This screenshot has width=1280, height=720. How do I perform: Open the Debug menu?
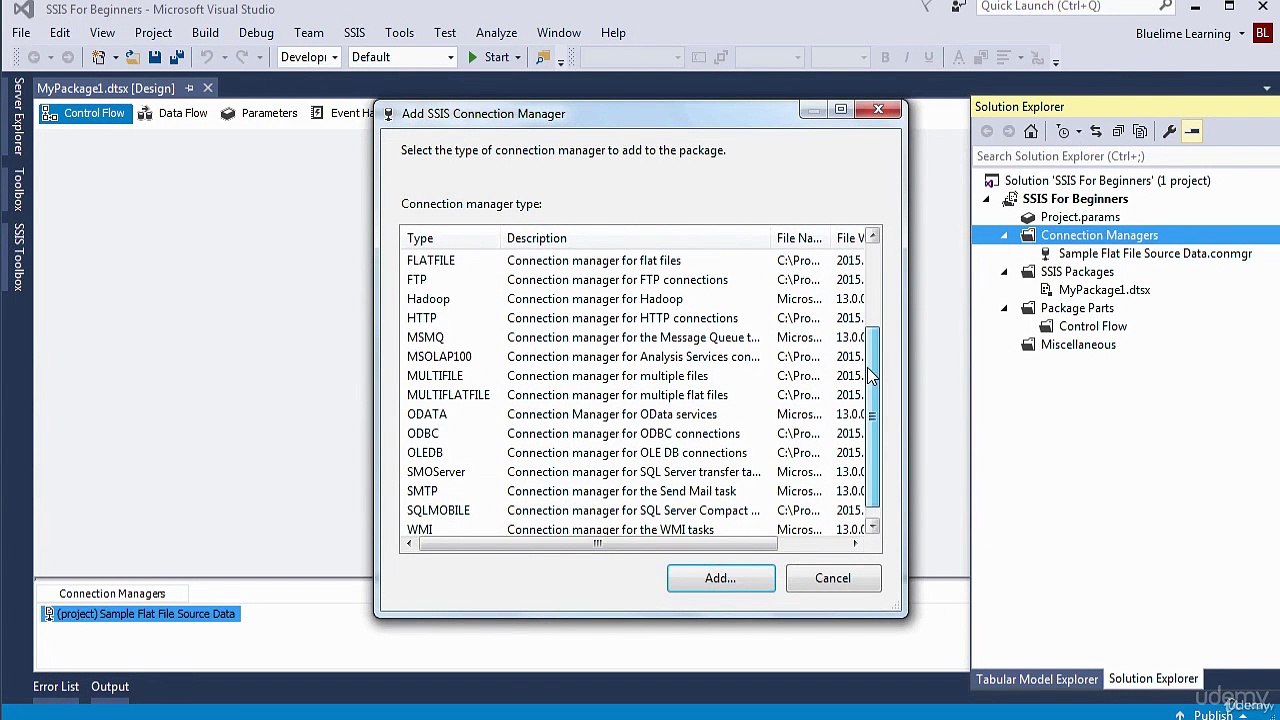256,33
